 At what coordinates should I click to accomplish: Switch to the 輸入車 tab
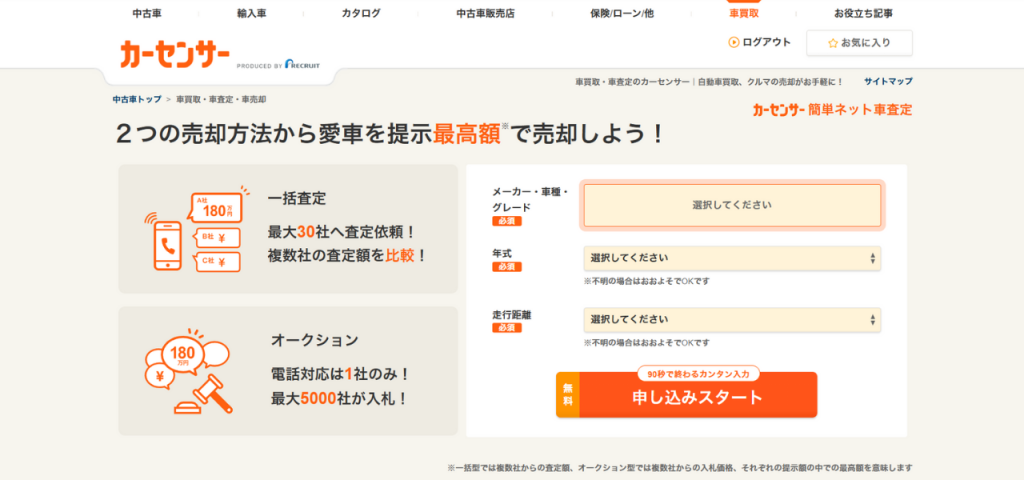tap(252, 13)
